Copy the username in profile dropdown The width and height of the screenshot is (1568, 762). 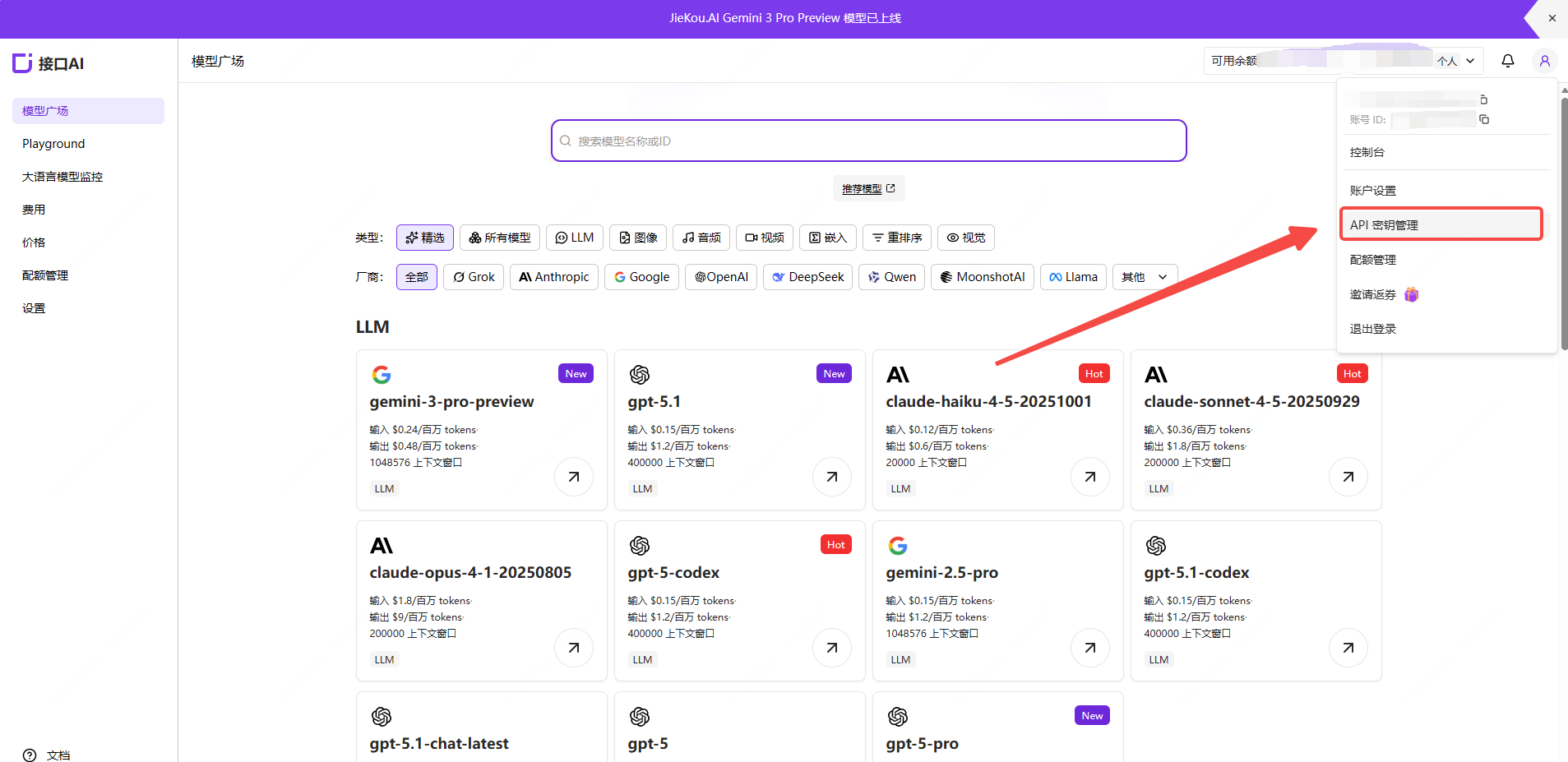pos(1484,99)
